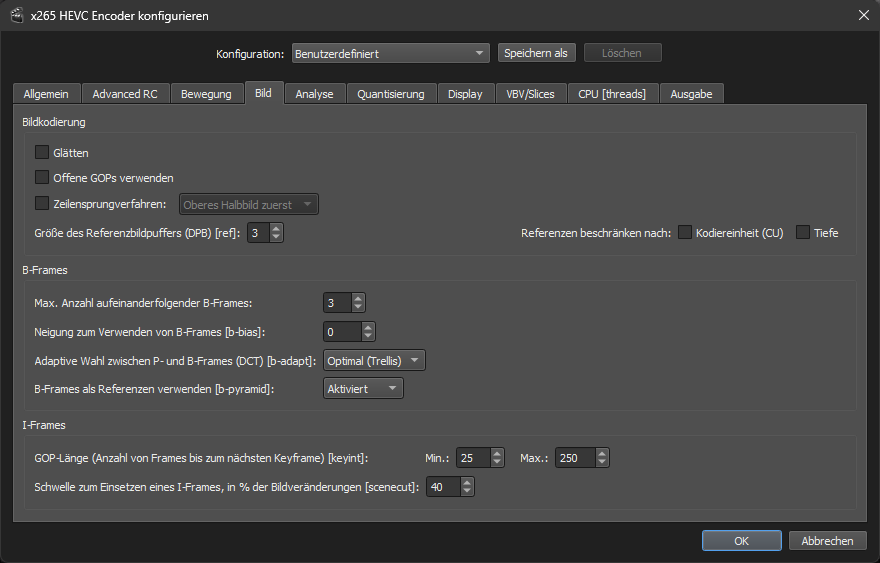The height and width of the screenshot is (563, 880).
Task: Click the max B-Frames value field
Action: tap(337, 303)
